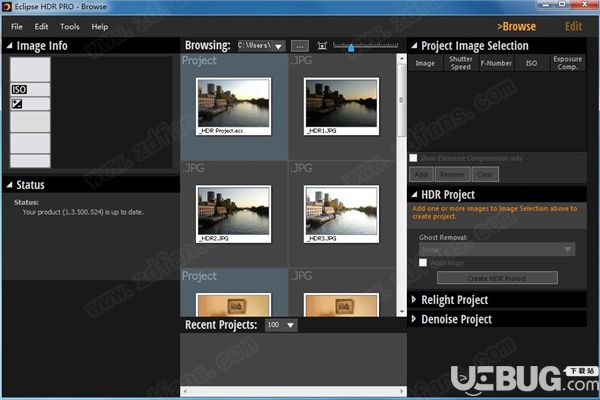Open the Edit menu
Image resolution: width=600 pixels, height=400 pixels.
(x=41, y=27)
